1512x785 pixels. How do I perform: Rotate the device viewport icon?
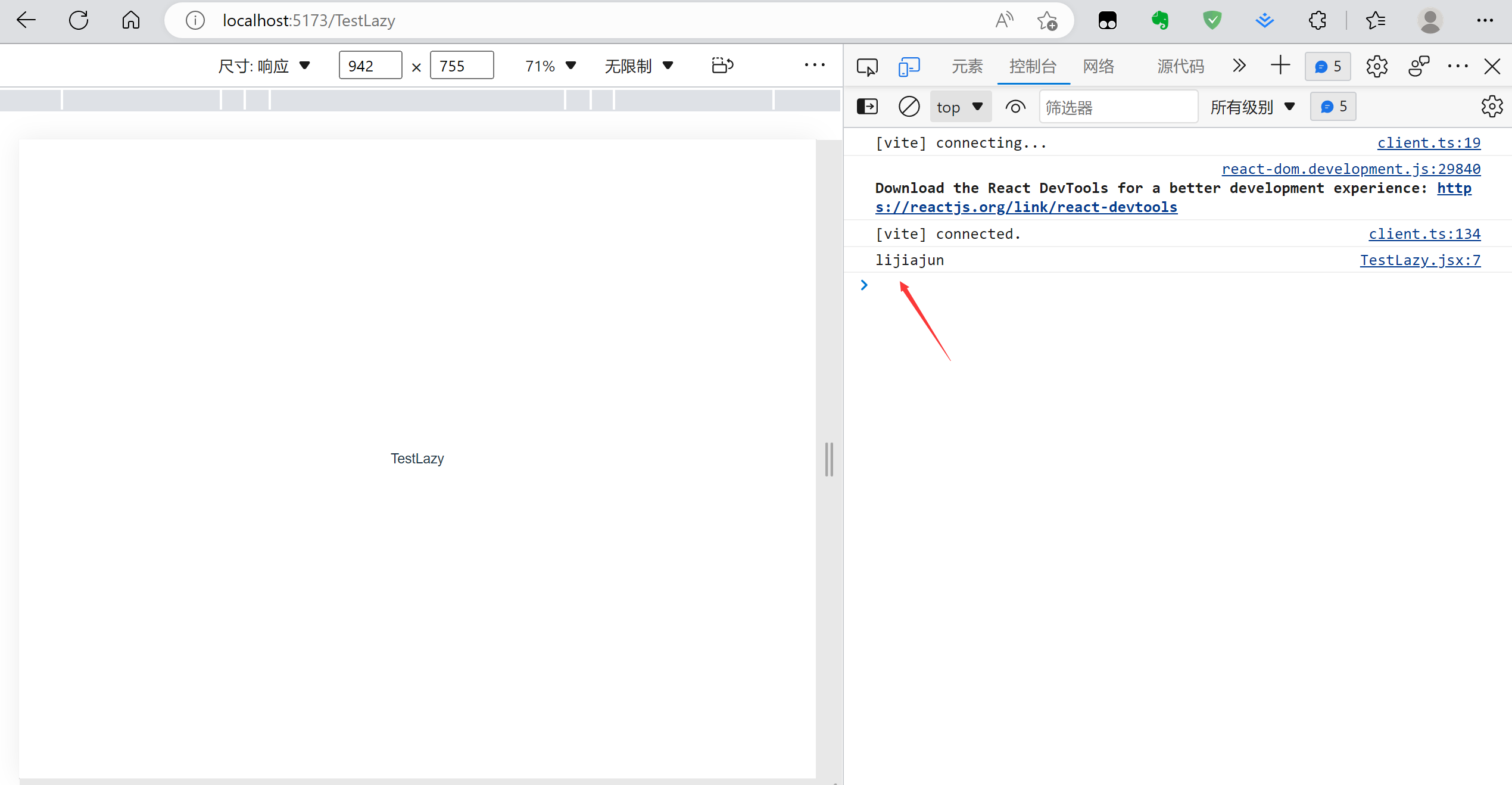click(722, 65)
